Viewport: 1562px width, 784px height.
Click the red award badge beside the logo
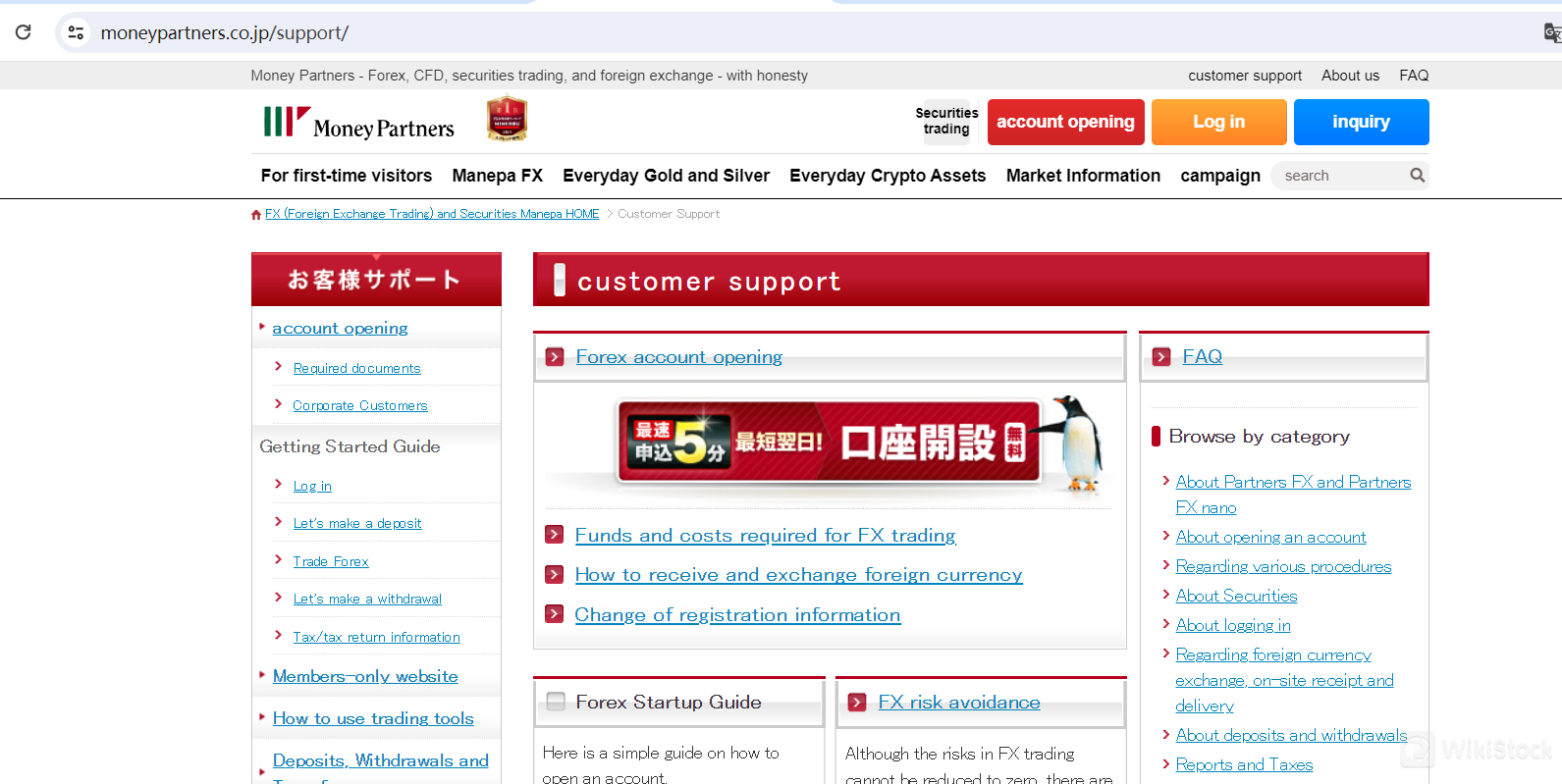[x=507, y=120]
